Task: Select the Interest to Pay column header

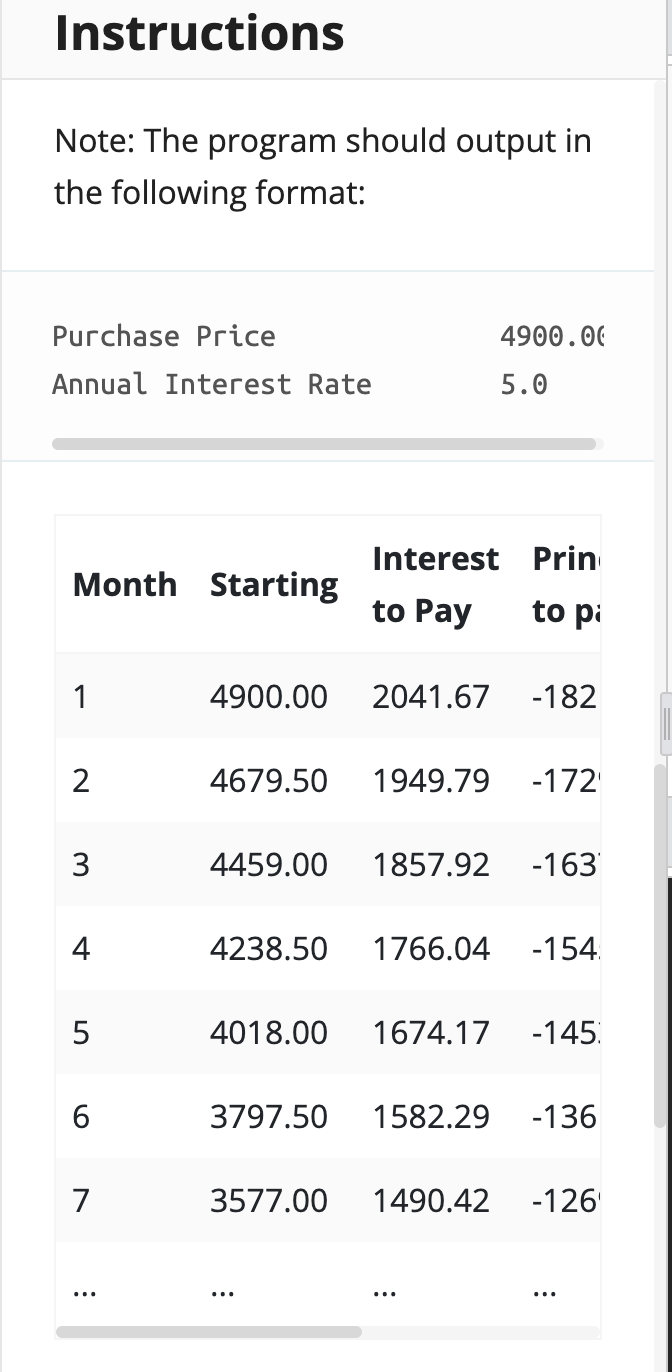Action: point(436,584)
